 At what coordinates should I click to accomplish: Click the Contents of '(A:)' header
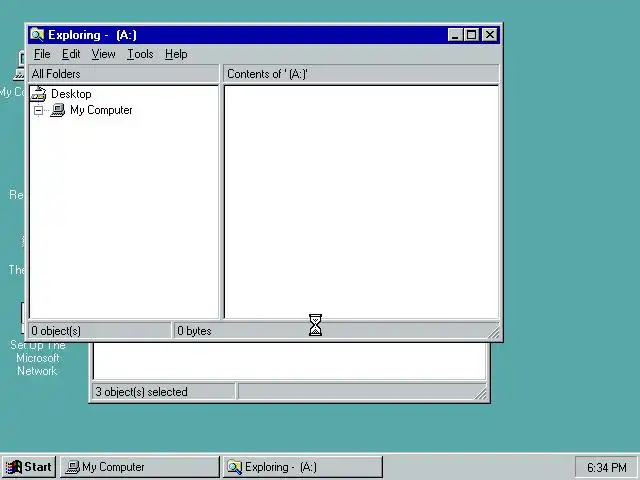point(361,74)
